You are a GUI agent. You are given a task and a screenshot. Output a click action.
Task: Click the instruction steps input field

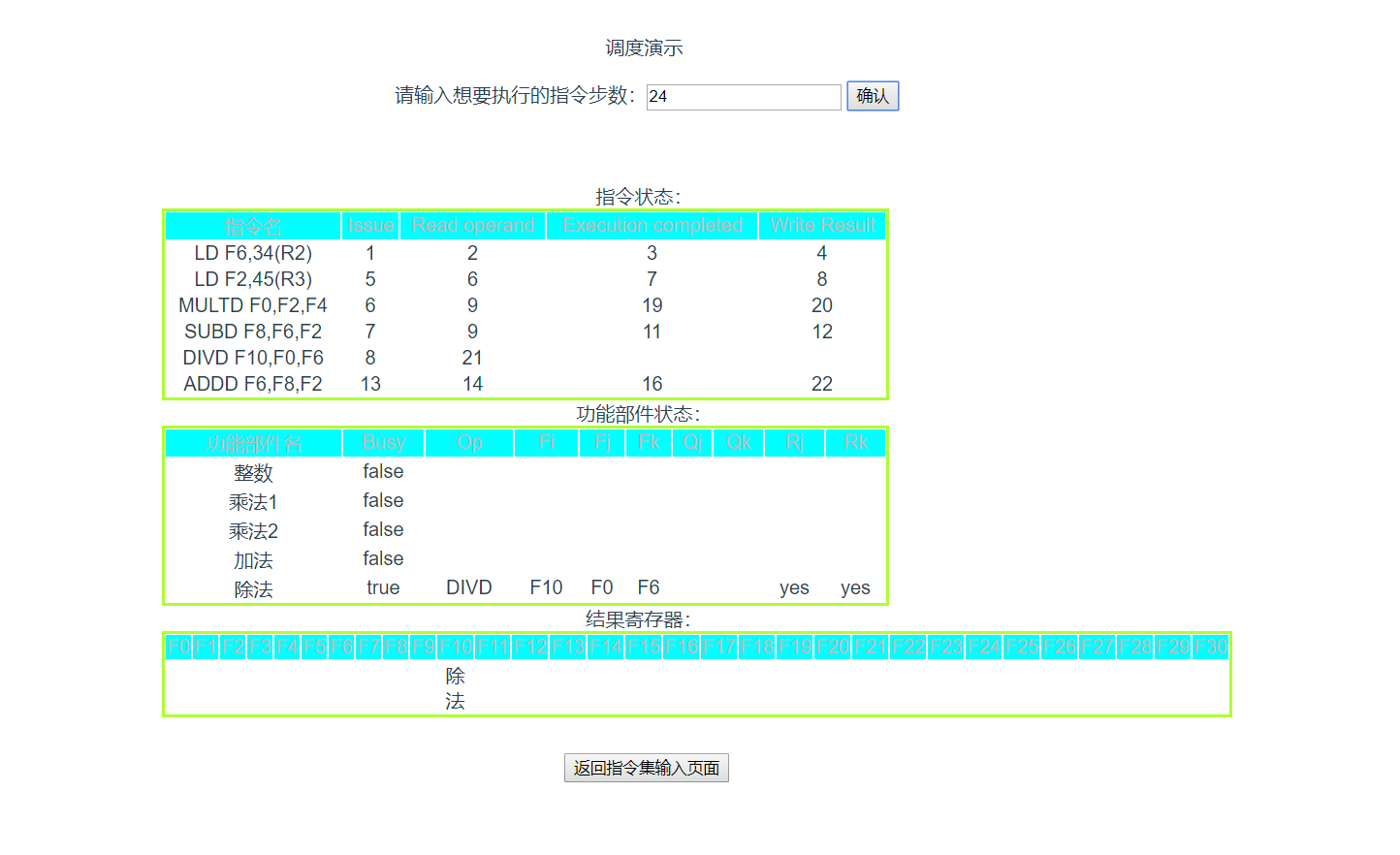(x=743, y=97)
